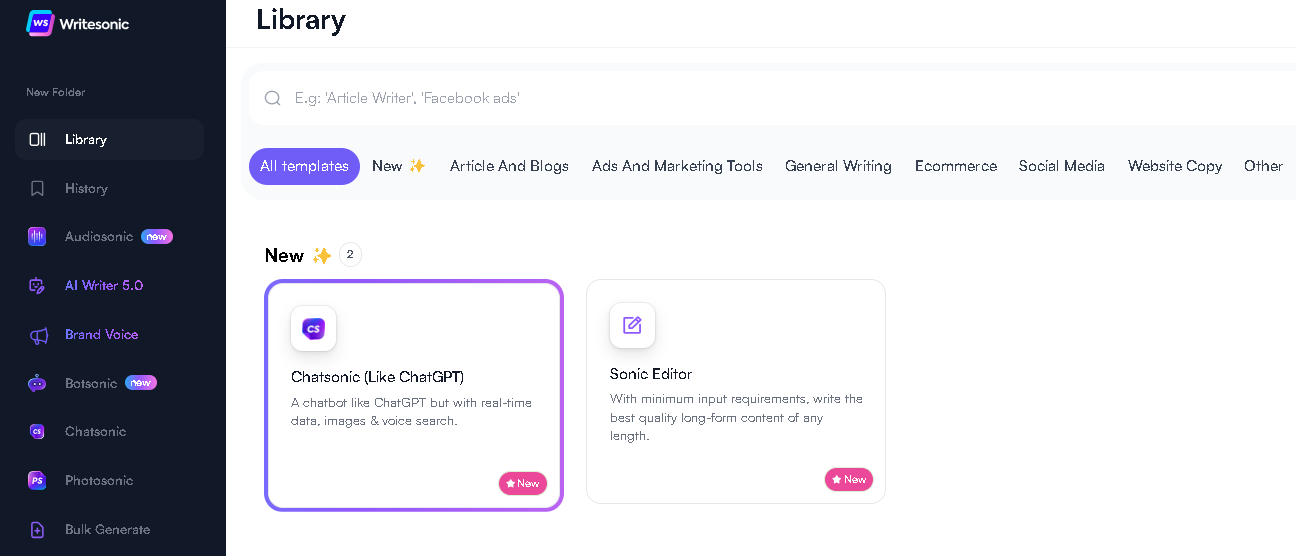Open the Ecommerce category tab
The height and width of the screenshot is (556, 1296).
955,166
